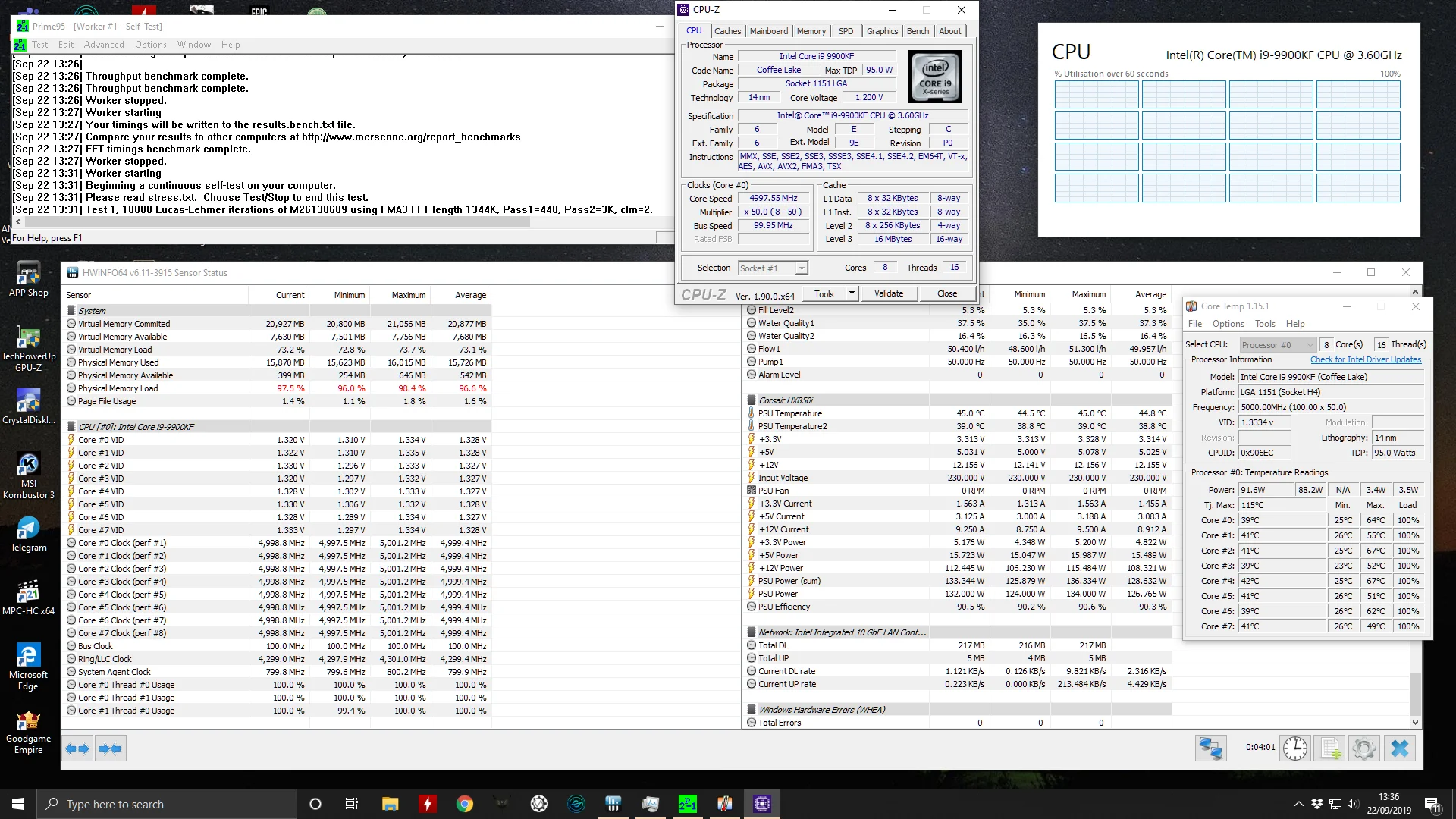The image size is (1456, 819).
Task: Open MSI Kombustor 3 desktop icon
Action: tap(28, 476)
